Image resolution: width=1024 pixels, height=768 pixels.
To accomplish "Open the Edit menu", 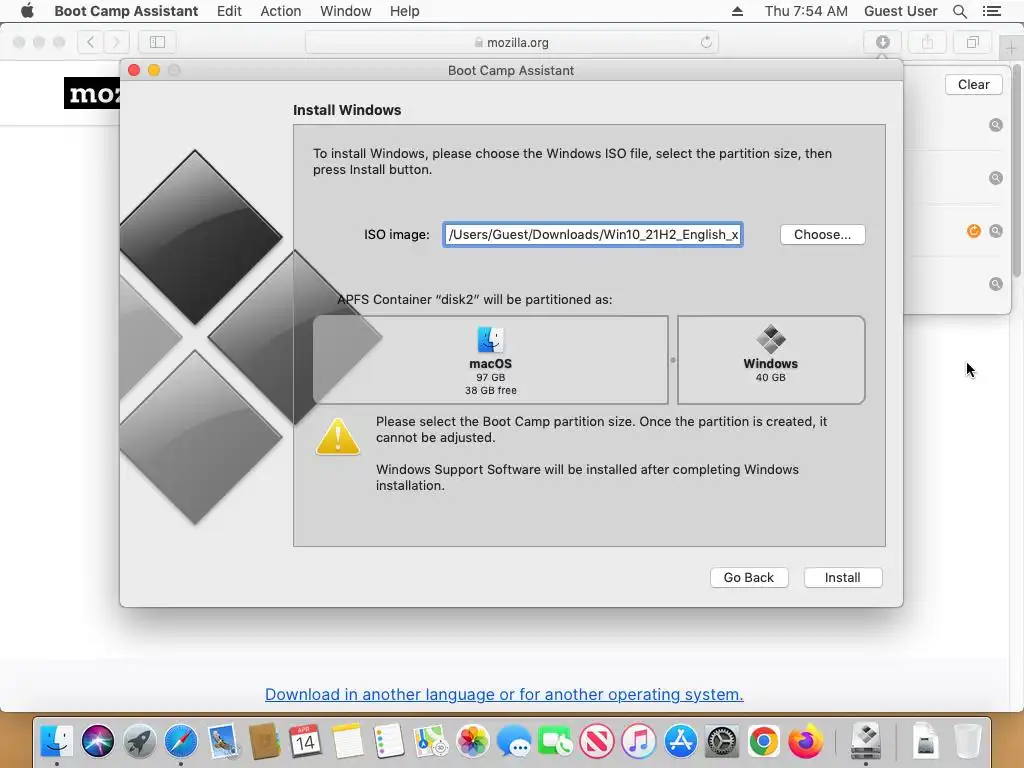I will pos(229,11).
